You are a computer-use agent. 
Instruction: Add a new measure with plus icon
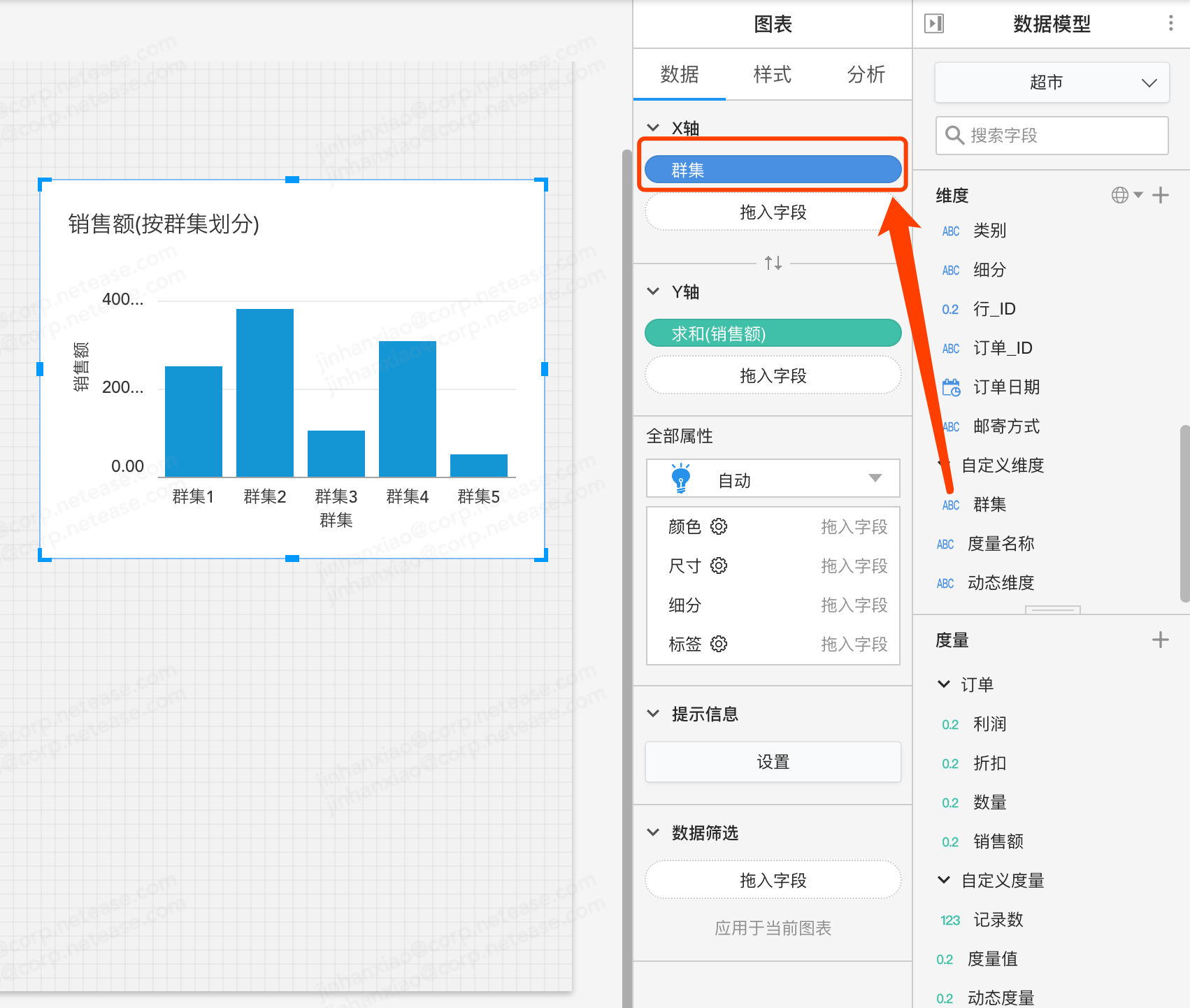pos(1161,640)
